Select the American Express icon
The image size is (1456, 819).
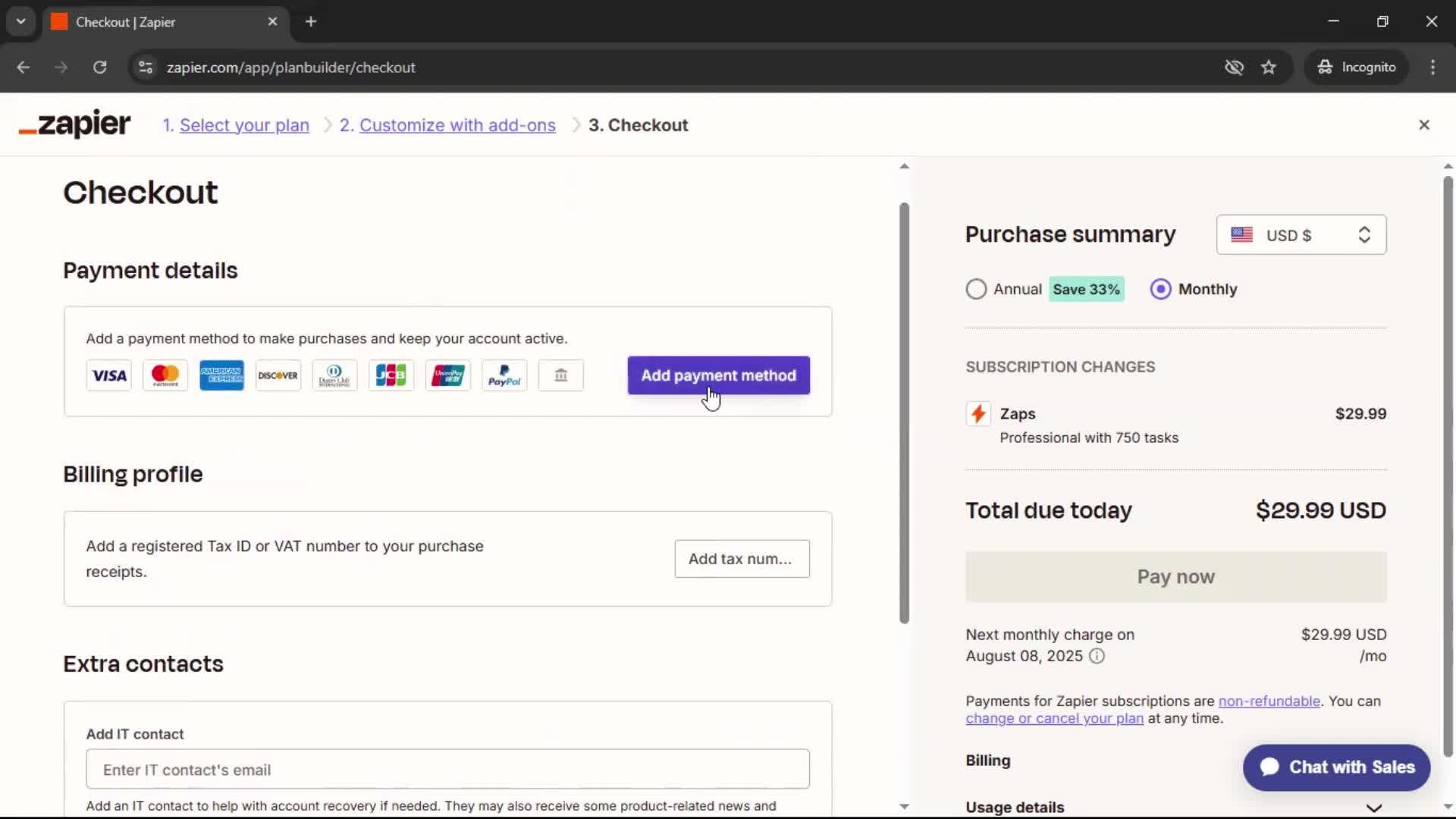221,375
